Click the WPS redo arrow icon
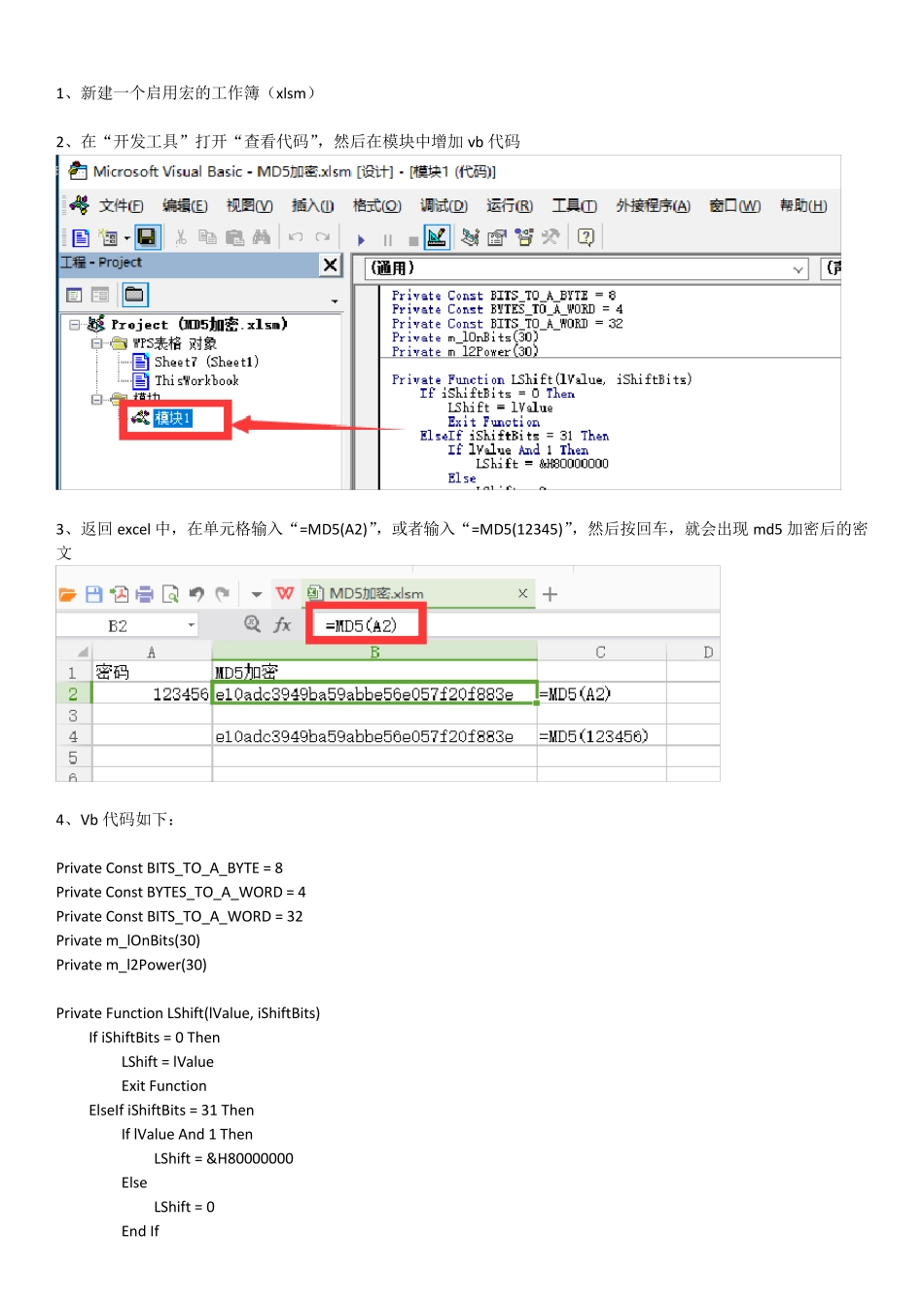Screen dimensions: 924x1307 pos(223,594)
